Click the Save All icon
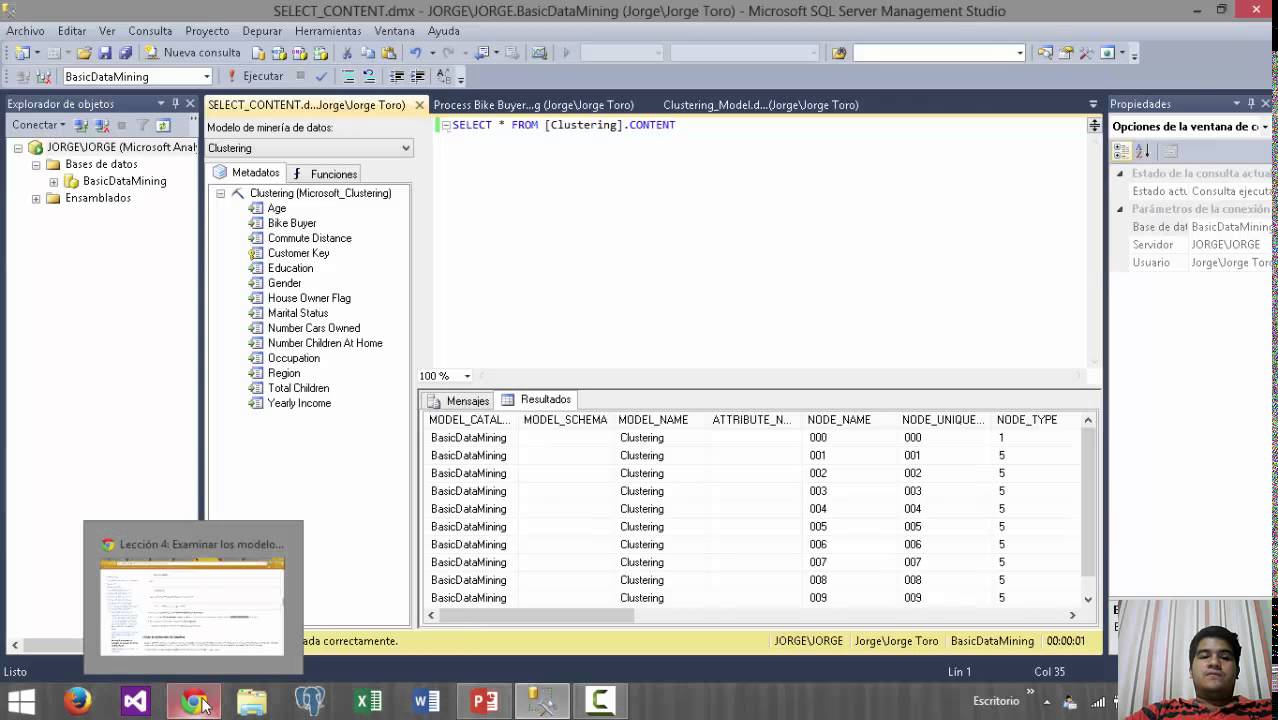Image resolution: width=1278 pixels, height=720 pixels. pos(125,53)
